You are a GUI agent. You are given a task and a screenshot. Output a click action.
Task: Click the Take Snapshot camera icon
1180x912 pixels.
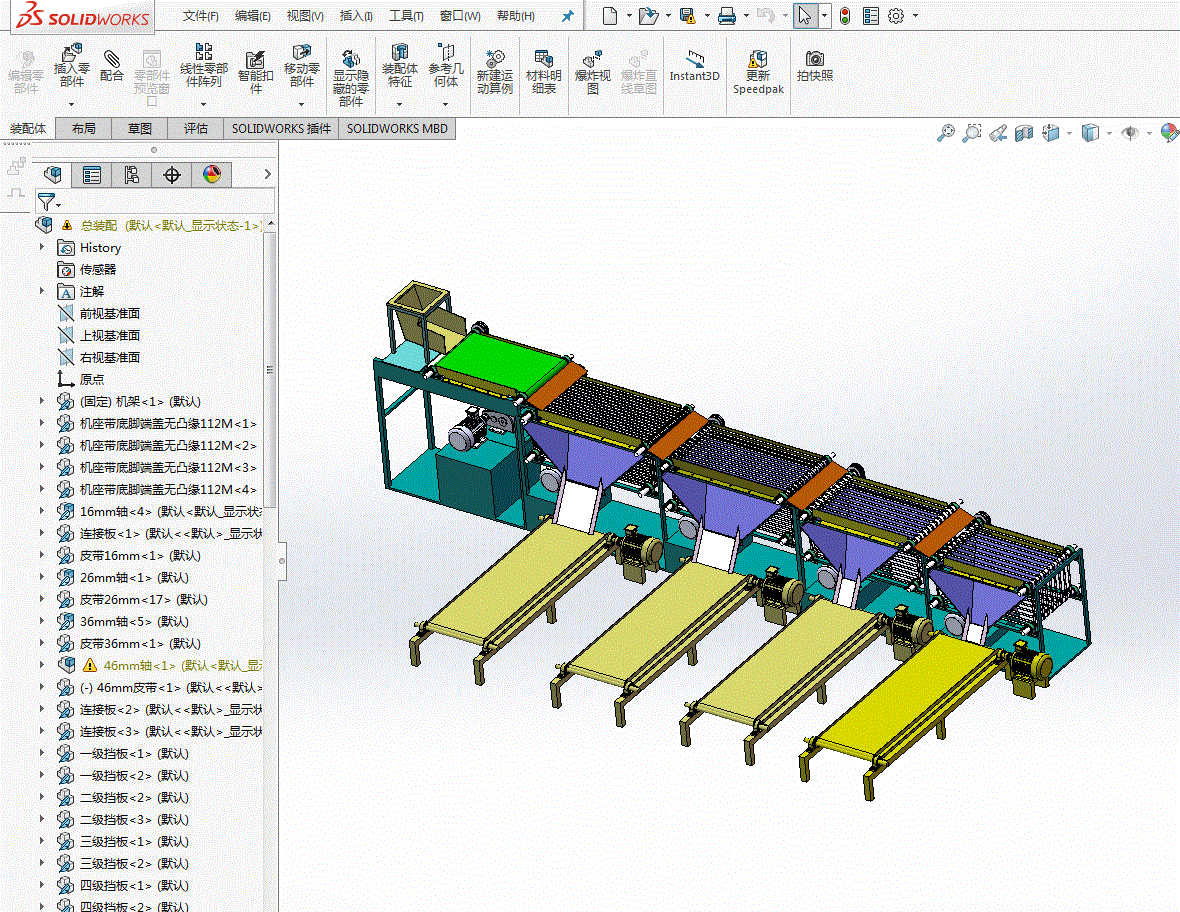[x=814, y=66]
